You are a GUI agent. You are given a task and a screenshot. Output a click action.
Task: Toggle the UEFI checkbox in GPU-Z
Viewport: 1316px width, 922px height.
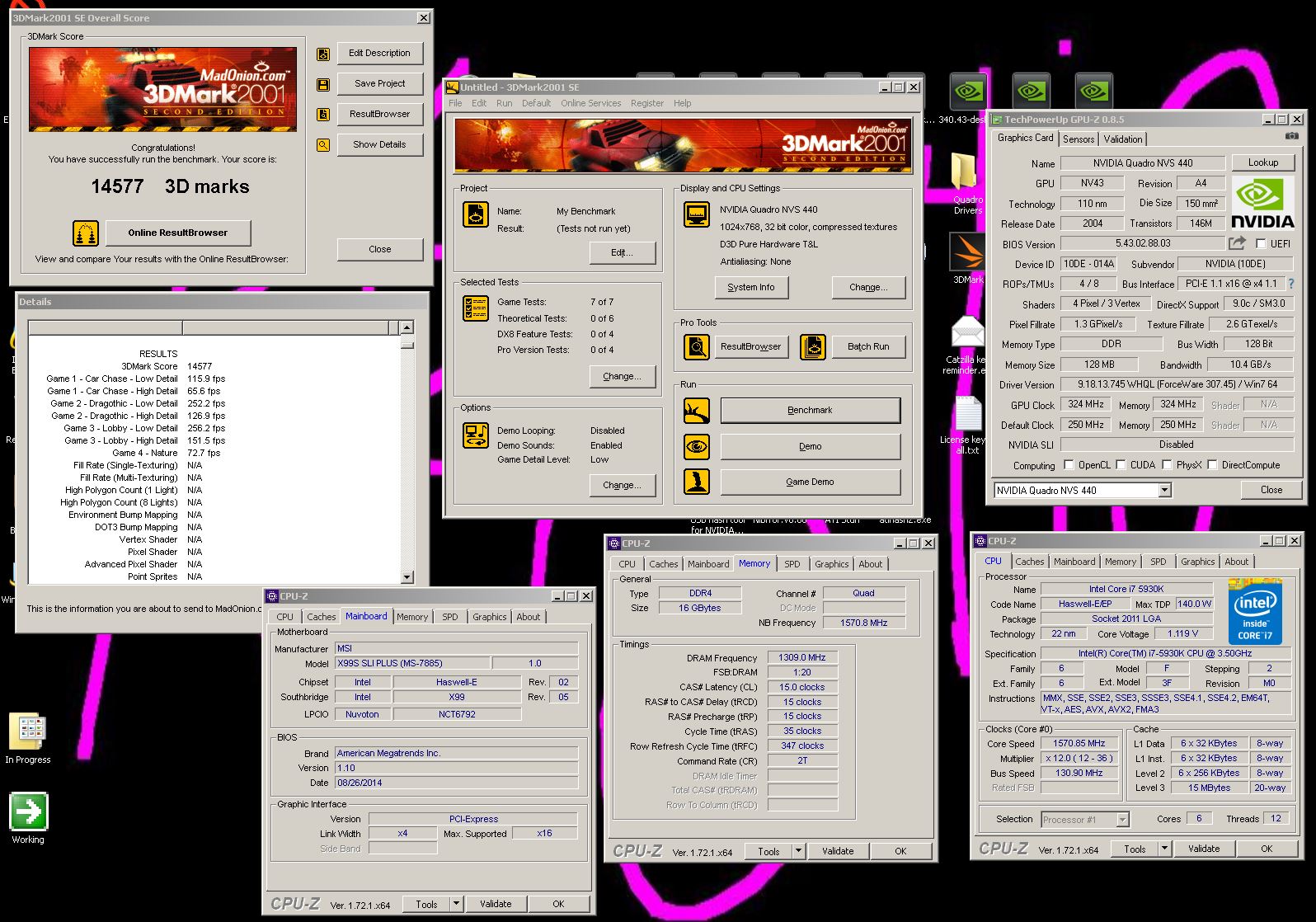1261,244
